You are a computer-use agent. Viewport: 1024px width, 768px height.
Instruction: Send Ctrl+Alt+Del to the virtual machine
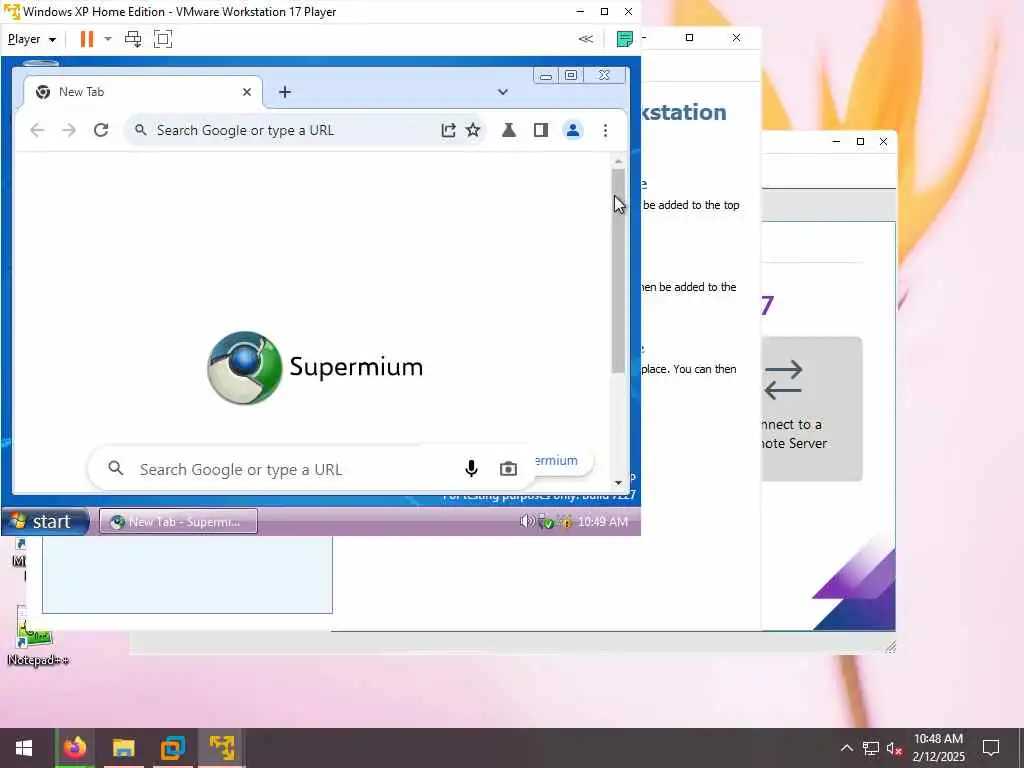133,39
